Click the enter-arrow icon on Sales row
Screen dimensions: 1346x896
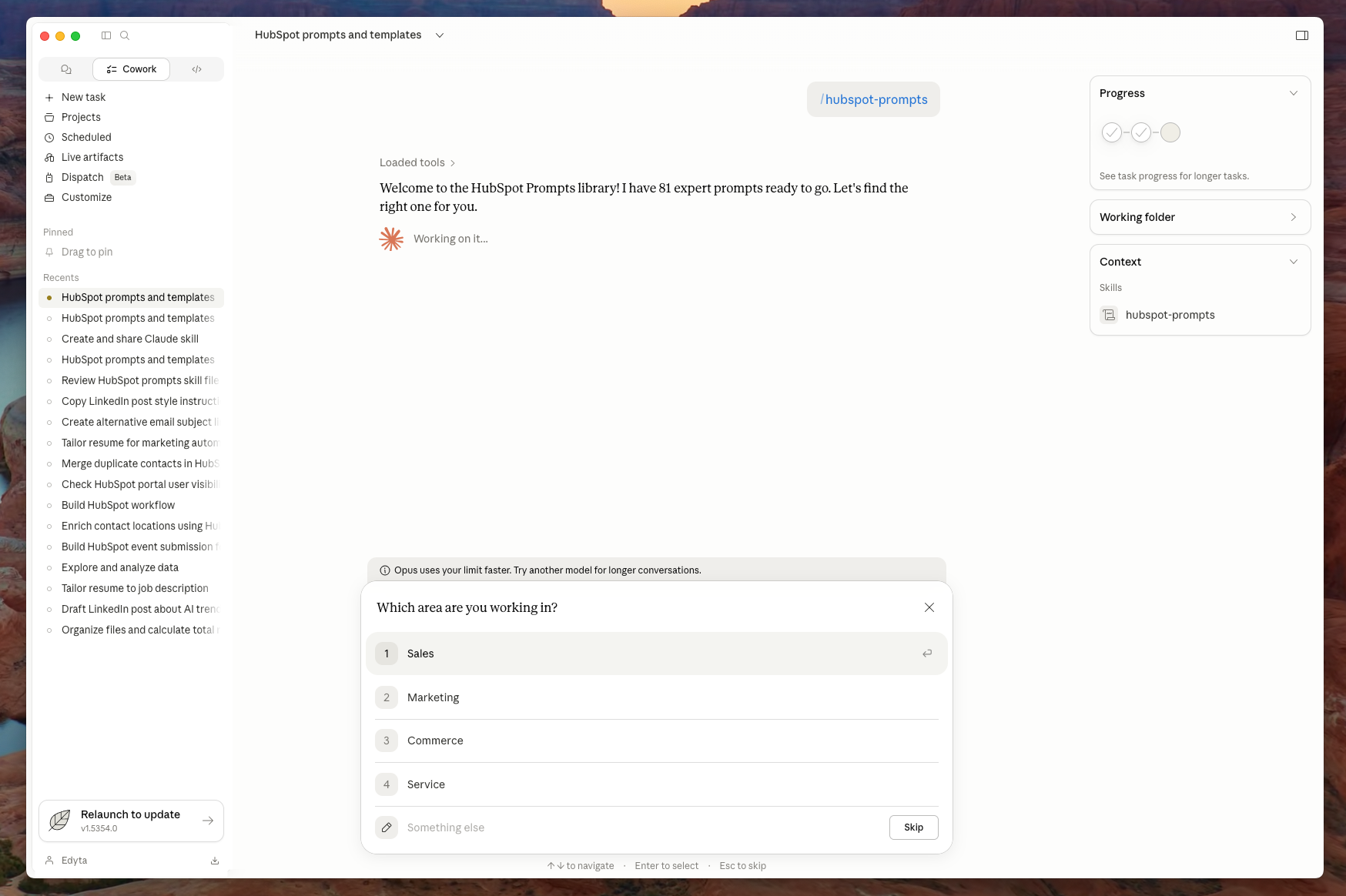click(x=927, y=654)
